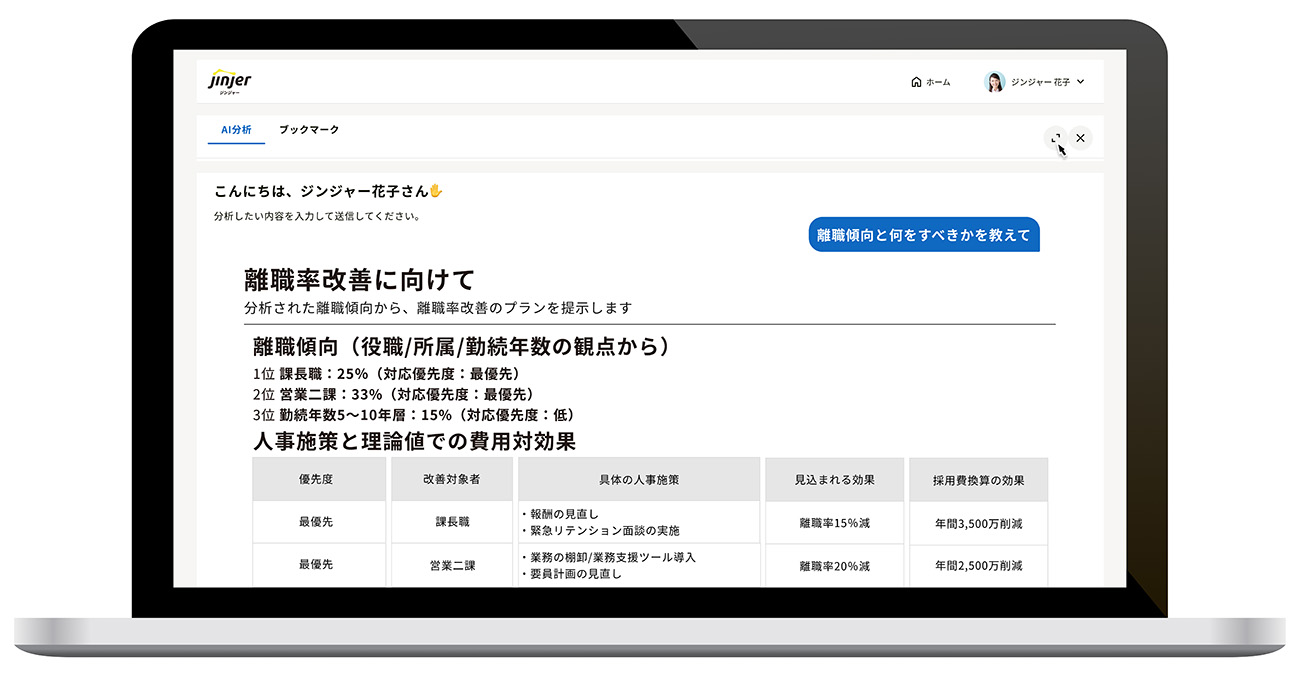Select the 見込まれる効果 column header
Viewport: 1300px width, 681px height.
[x=834, y=480]
